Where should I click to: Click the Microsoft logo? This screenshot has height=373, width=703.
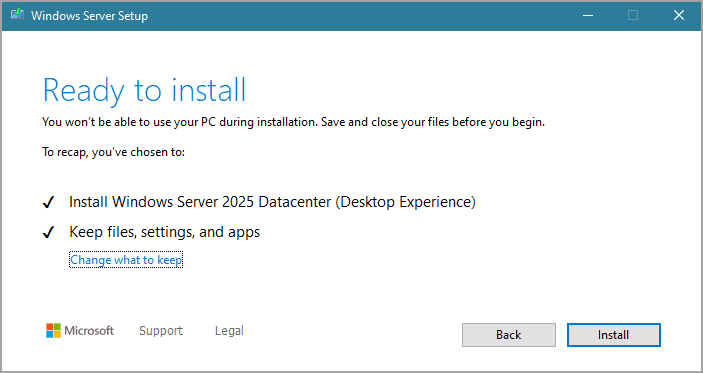(x=80, y=330)
